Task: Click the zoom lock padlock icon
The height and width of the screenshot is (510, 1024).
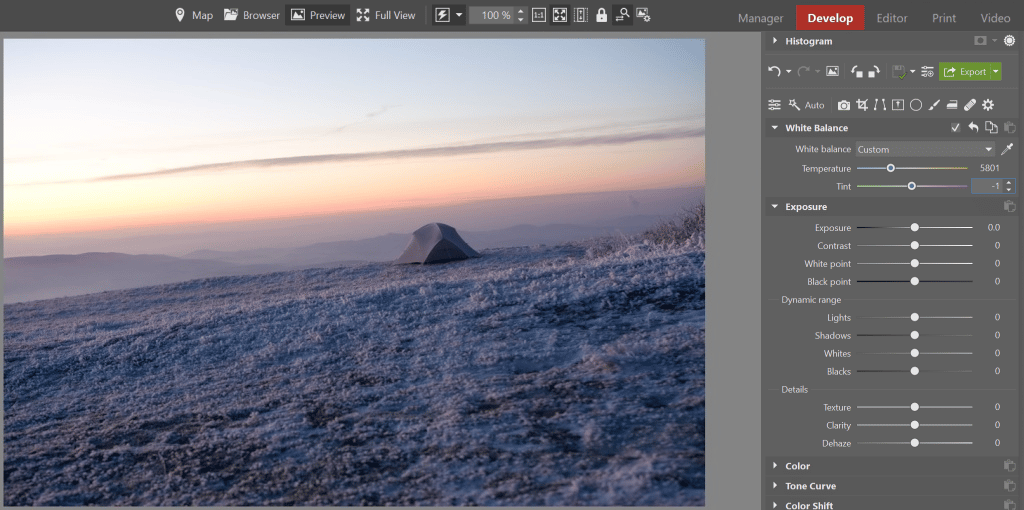Action: tap(601, 15)
